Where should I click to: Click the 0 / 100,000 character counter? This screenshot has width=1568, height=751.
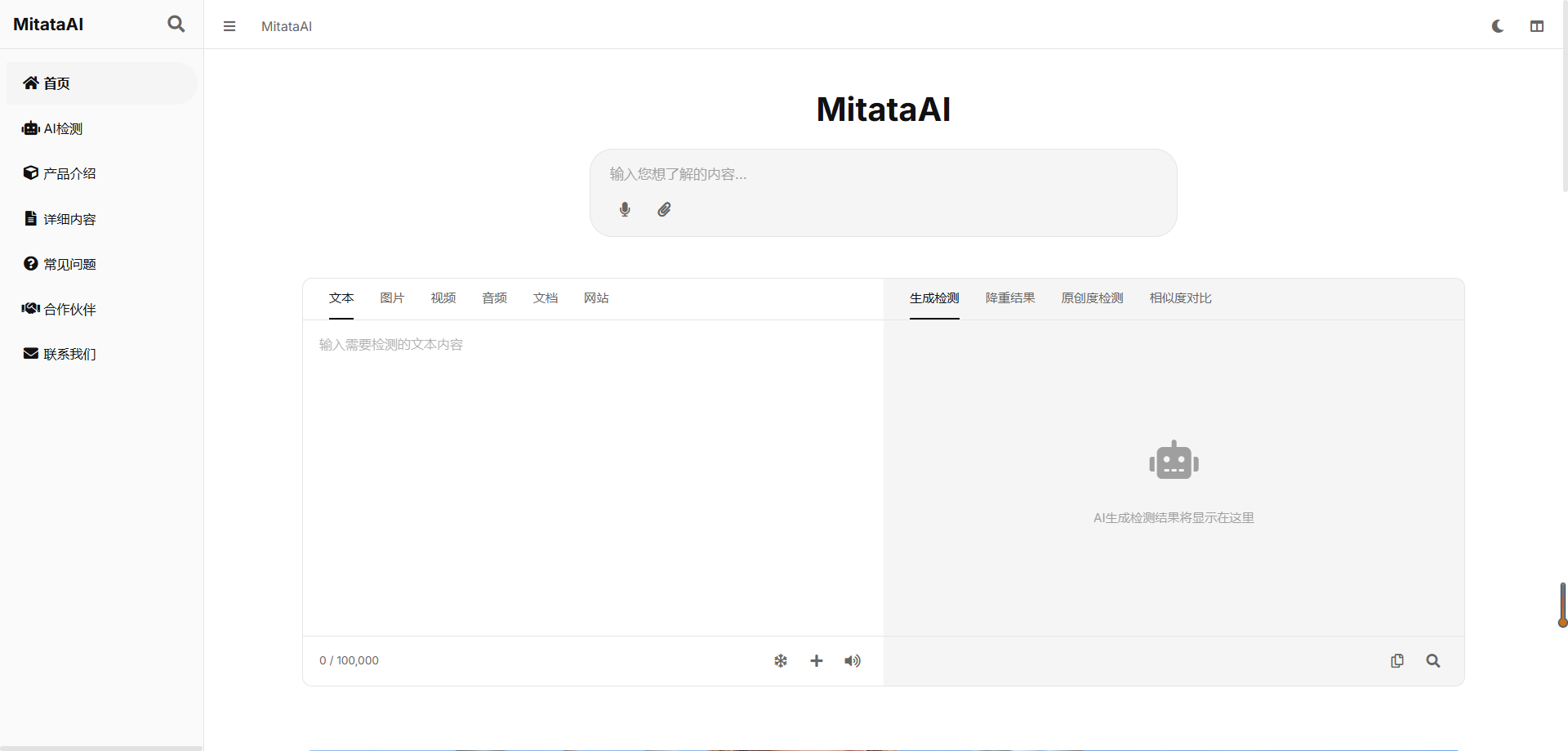pyautogui.click(x=349, y=660)
